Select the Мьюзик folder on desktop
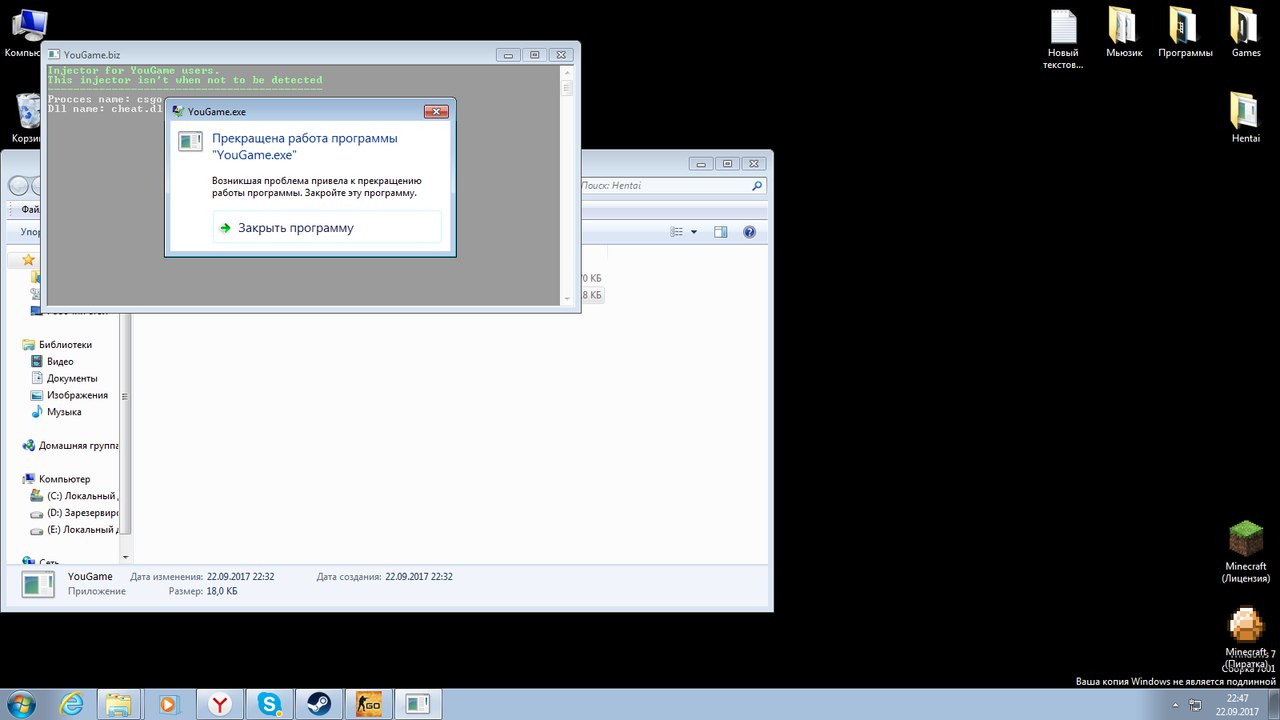 [x=1124, y=33]
